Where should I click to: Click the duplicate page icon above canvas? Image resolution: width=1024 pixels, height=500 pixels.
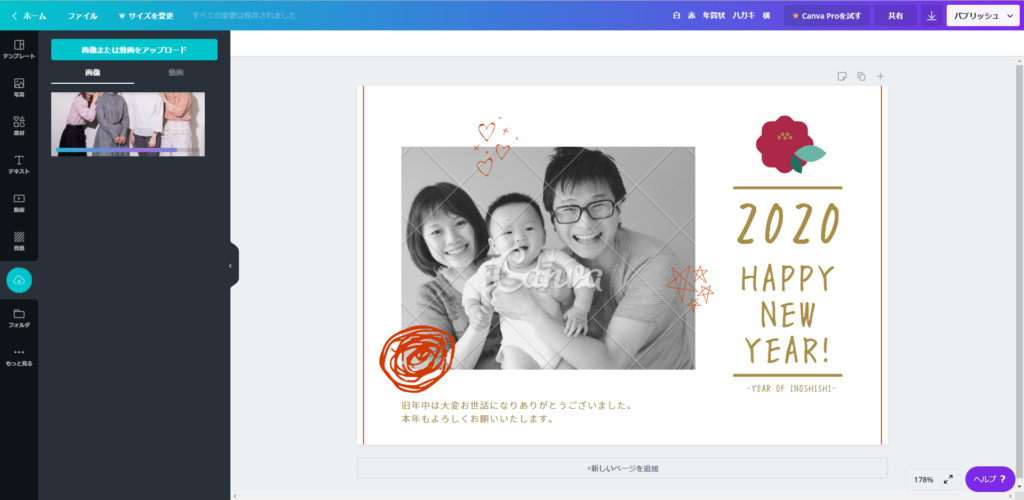861,76
